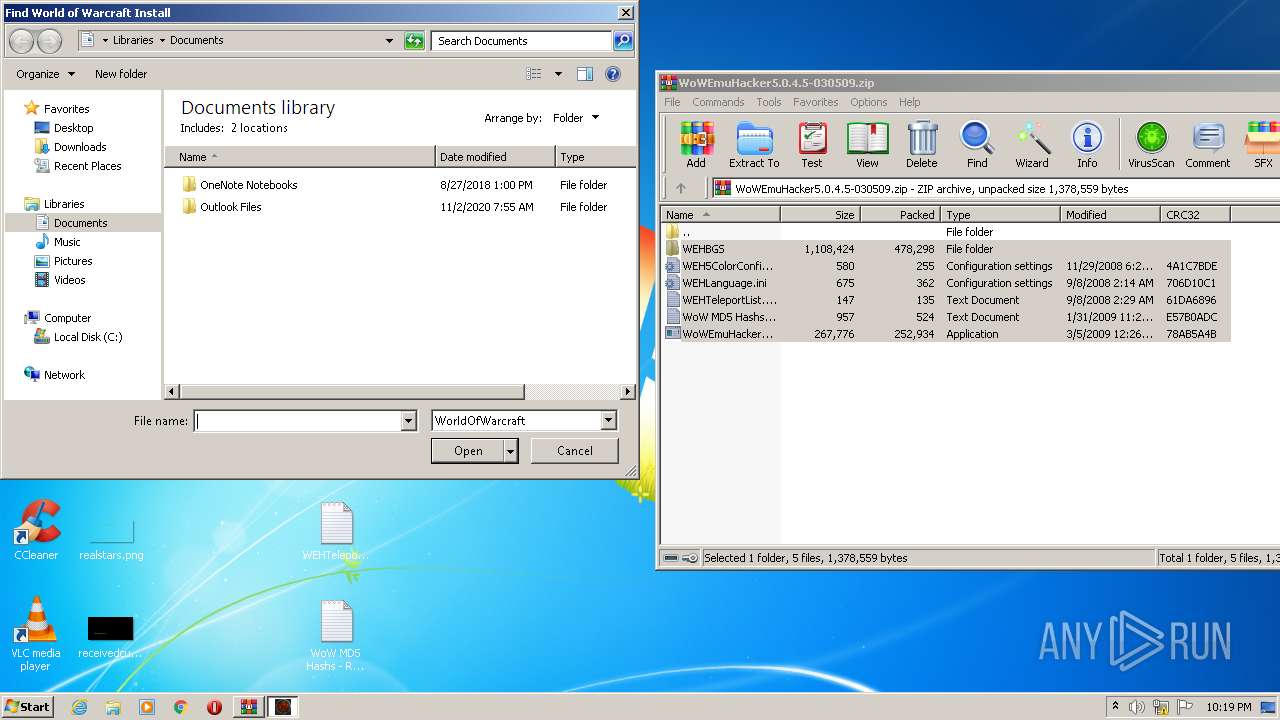The image size is (1280, 720).
Task: Click the Find magnifier icon in WinRAR
Action: tap(977, 144)
